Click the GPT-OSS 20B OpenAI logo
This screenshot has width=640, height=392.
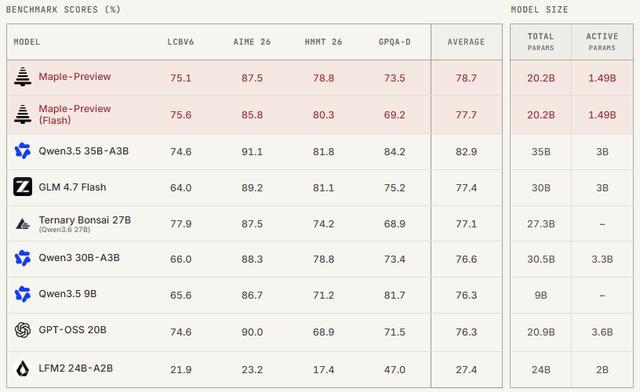[22, 330]
